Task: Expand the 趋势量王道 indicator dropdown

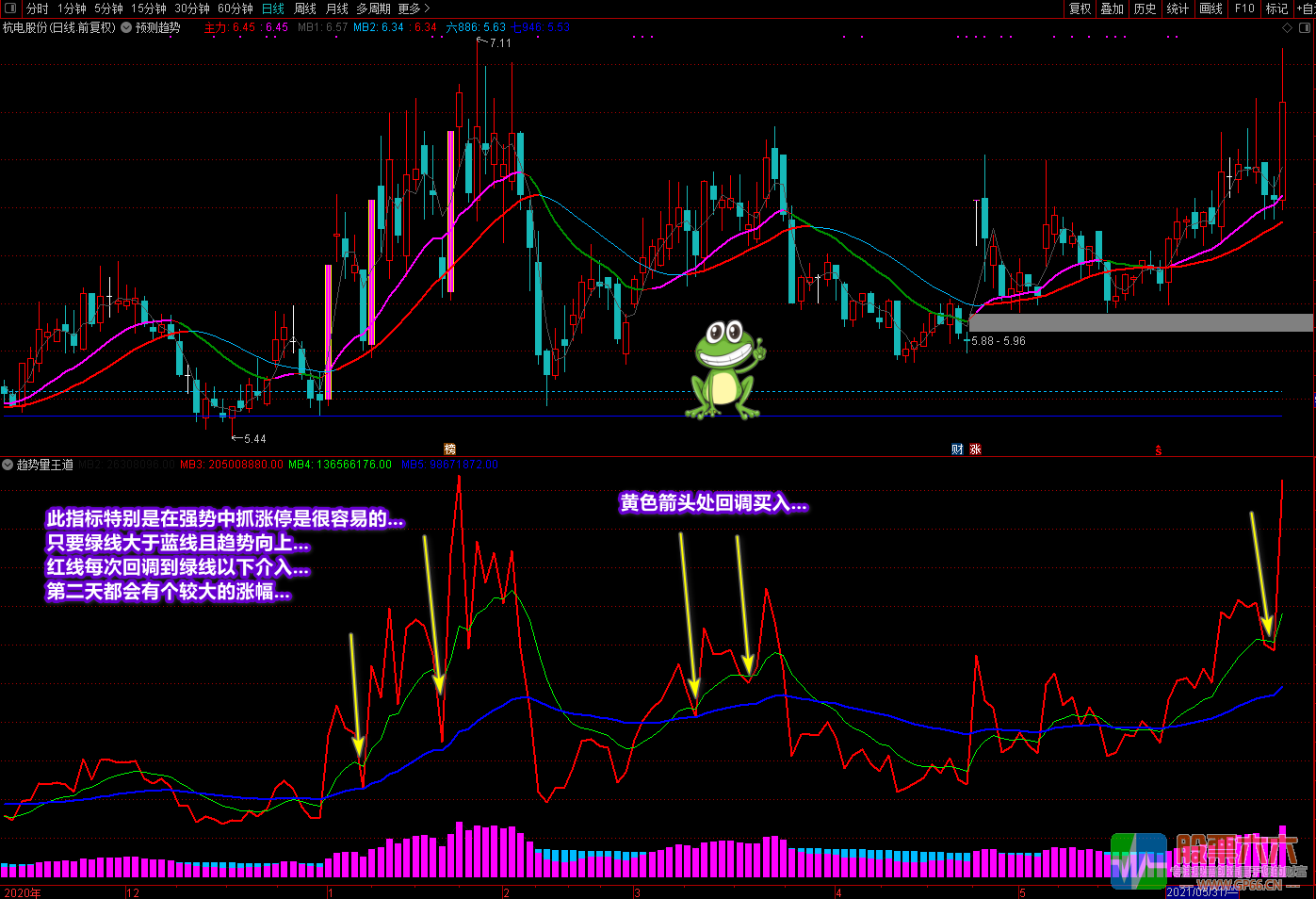Action: pos(8,465)
